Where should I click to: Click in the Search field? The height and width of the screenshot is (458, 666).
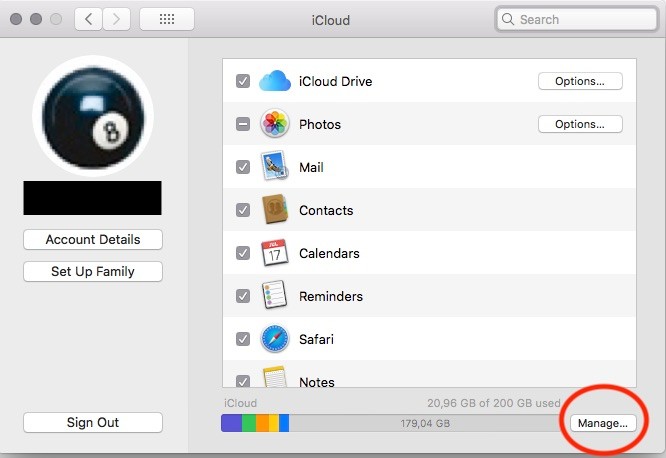click(577, 19)
